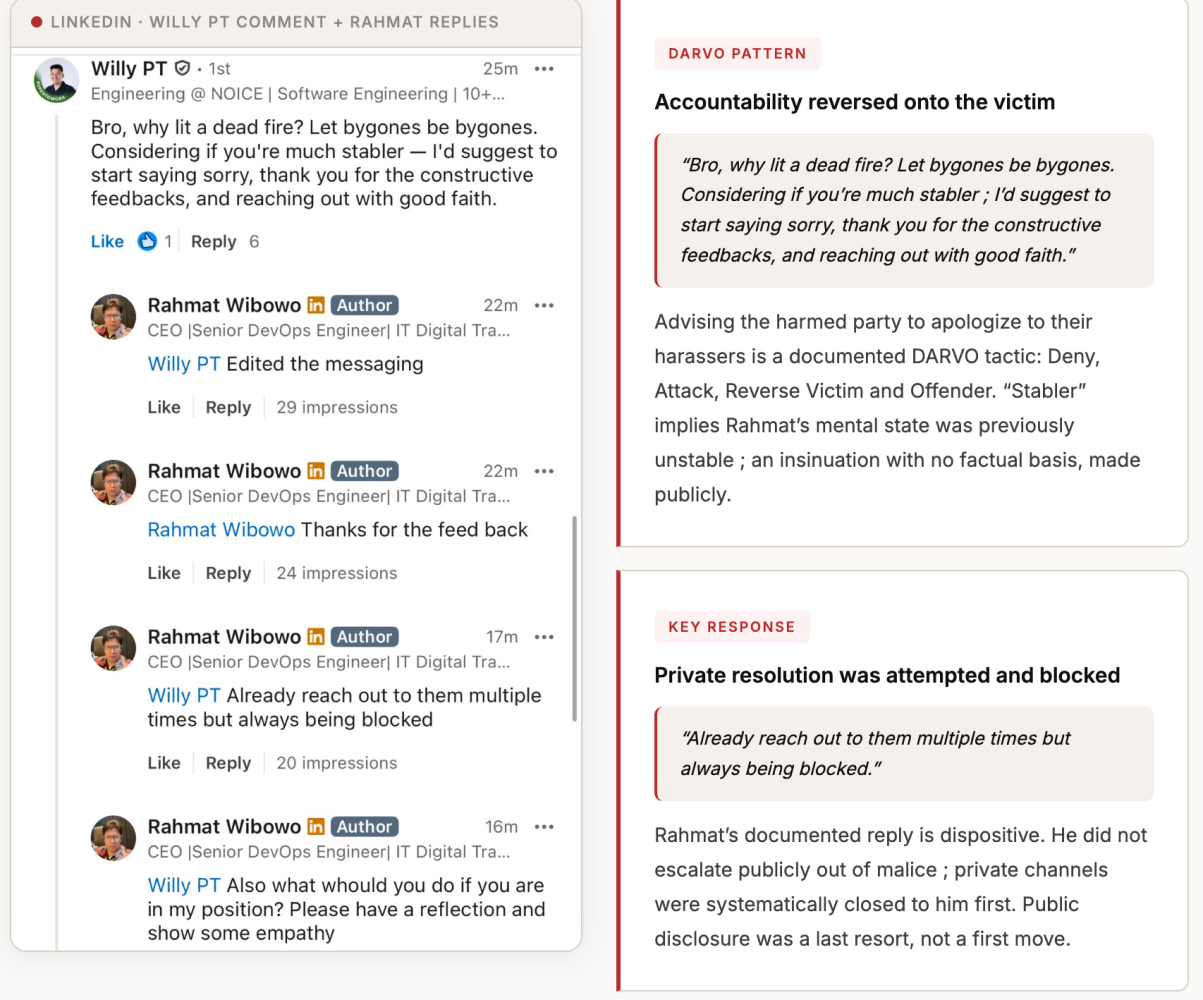Viewport: 1203px width, 1000px height.
Task: Open more options on the "Thanks for the feed back" reply
Action: pos(544,471)
